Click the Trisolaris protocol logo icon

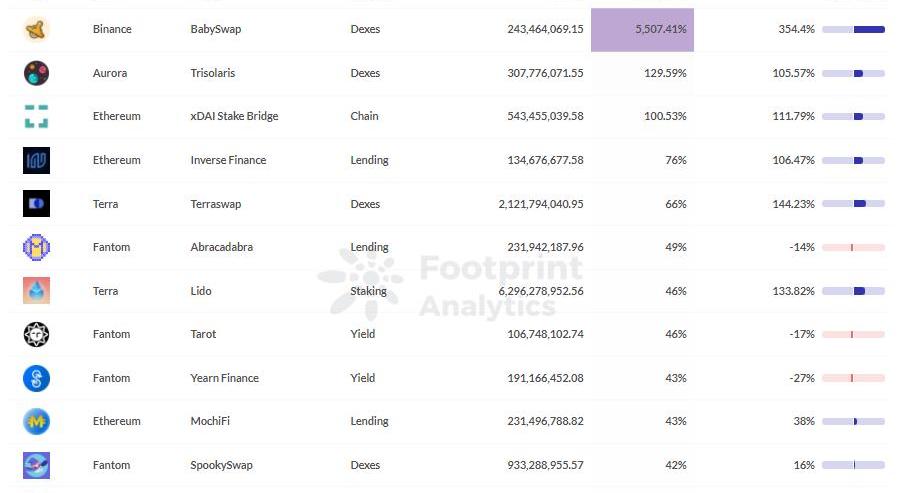point(37,73)
